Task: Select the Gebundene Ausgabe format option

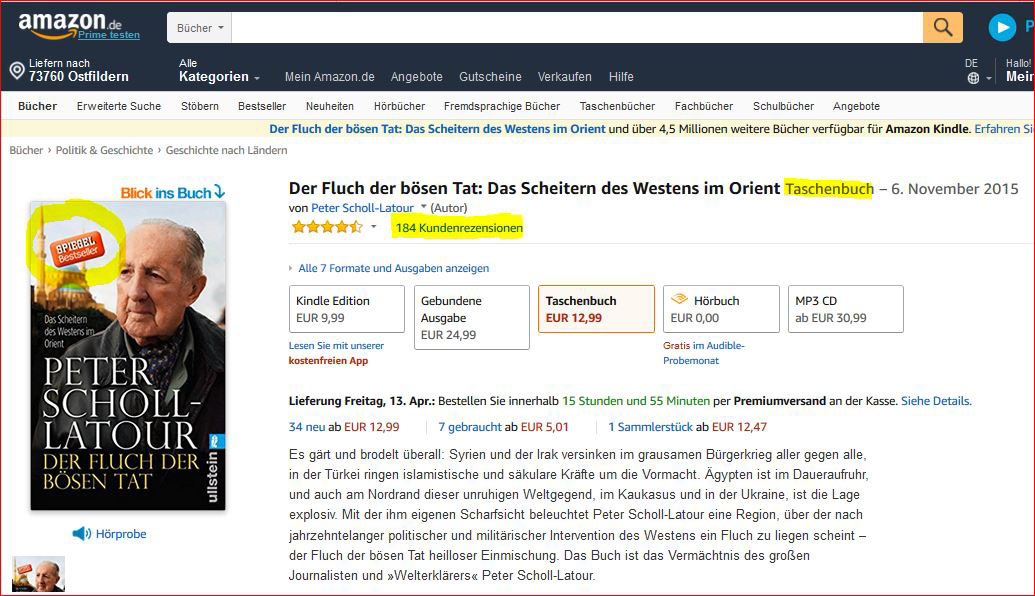Action: point(471,317)
